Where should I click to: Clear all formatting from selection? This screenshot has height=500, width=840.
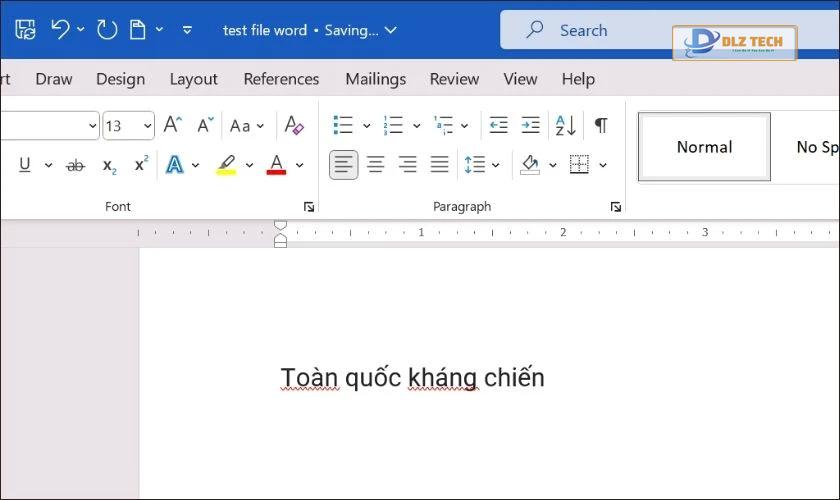point(294,125)
